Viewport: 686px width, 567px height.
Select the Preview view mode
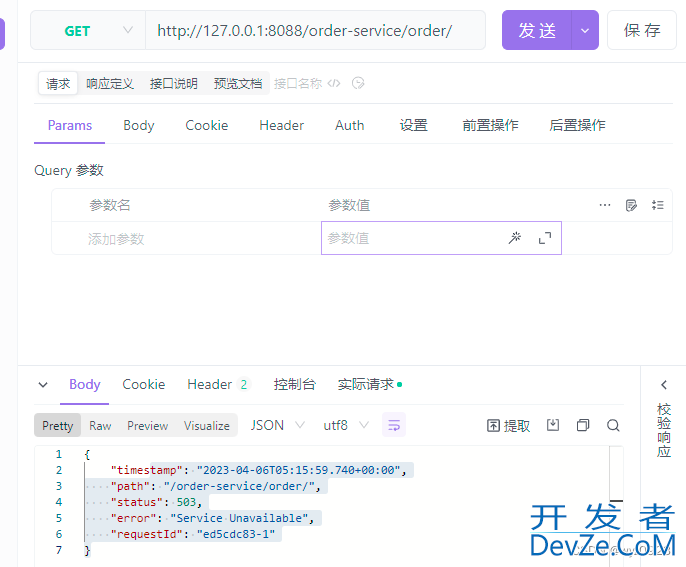pyautogui.click(x=147, y=425)
